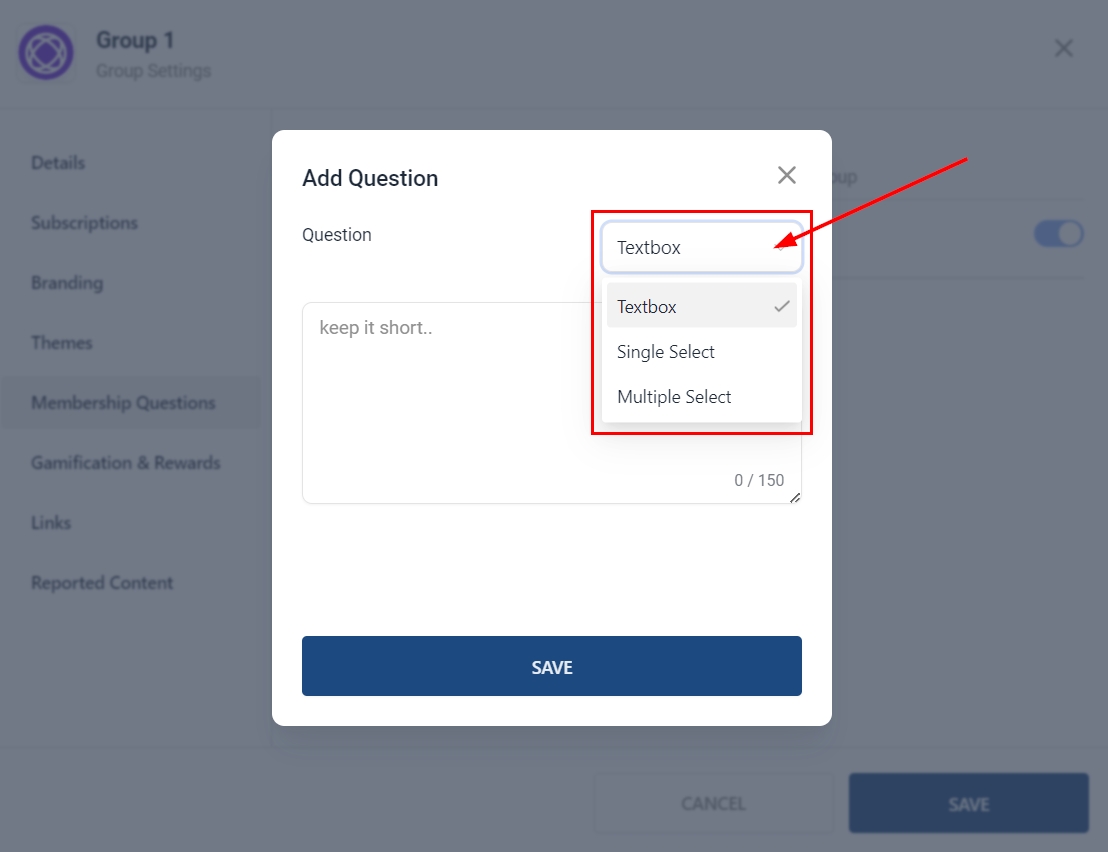Open the Details settings tab
This screenshot has height=852, width=1108.
tap(58, 163)
